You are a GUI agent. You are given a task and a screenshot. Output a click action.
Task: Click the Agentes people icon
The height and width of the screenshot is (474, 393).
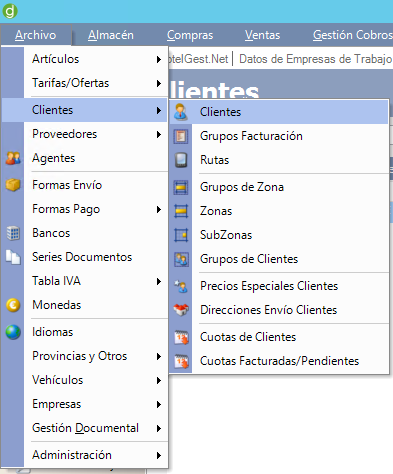(x=13, y=158)
